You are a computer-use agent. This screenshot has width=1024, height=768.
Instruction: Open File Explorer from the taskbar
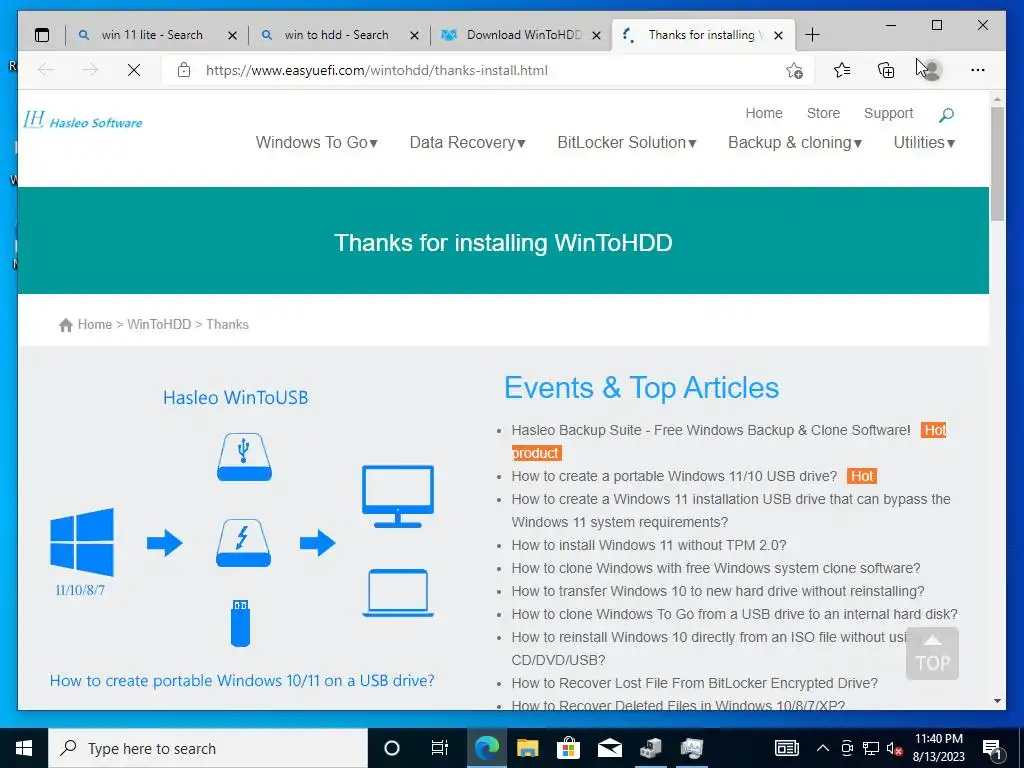pos(528,748)
